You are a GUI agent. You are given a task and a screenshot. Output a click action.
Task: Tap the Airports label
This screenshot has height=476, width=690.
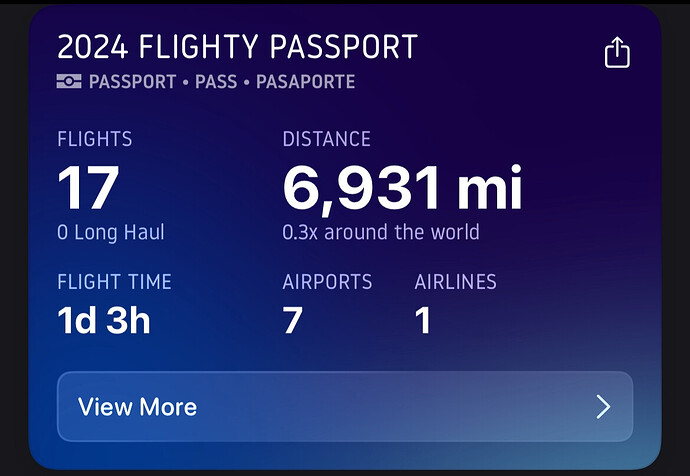[x=327, y=282]
